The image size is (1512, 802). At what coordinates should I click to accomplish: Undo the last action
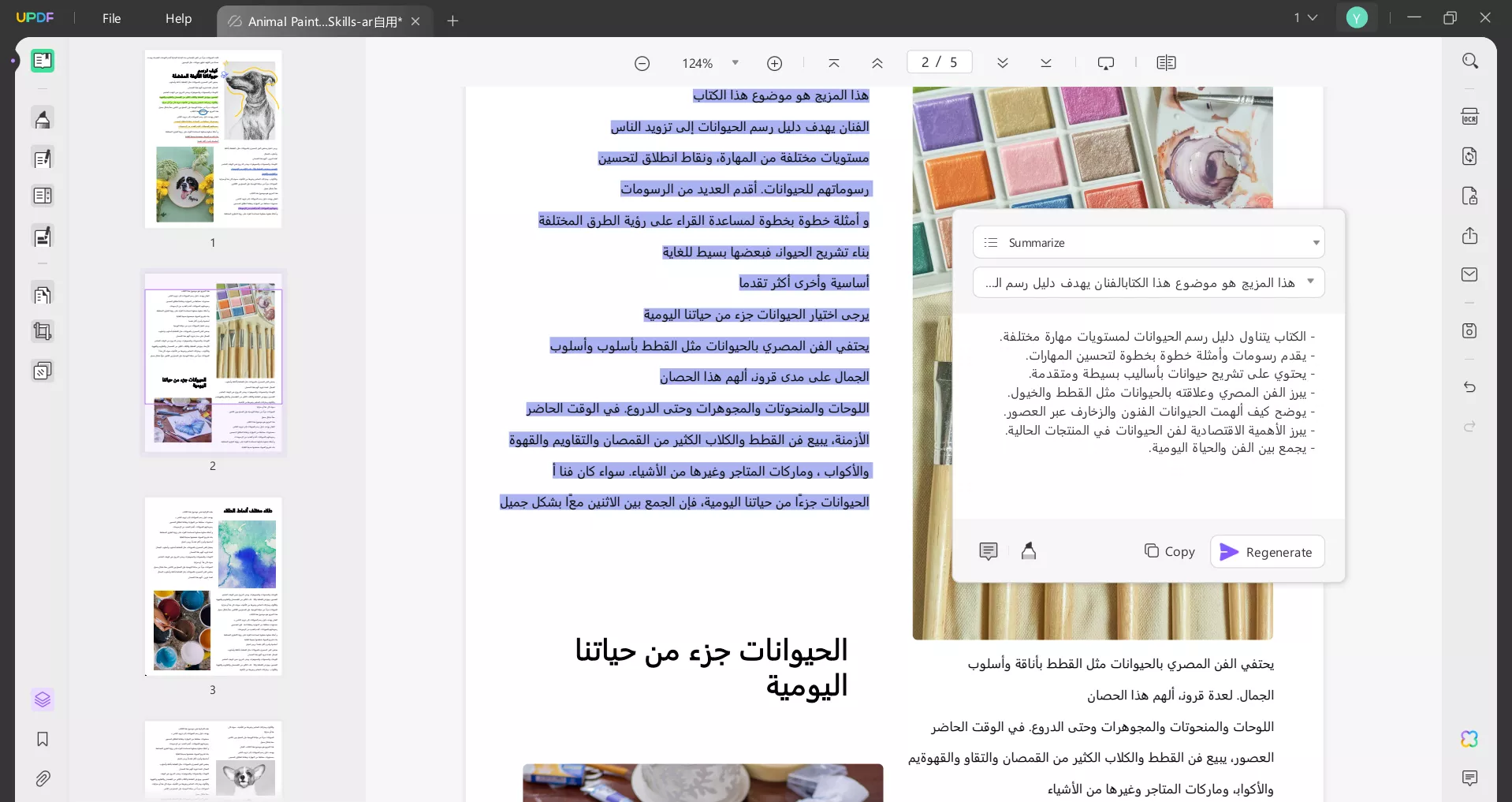click(1470, 388)
